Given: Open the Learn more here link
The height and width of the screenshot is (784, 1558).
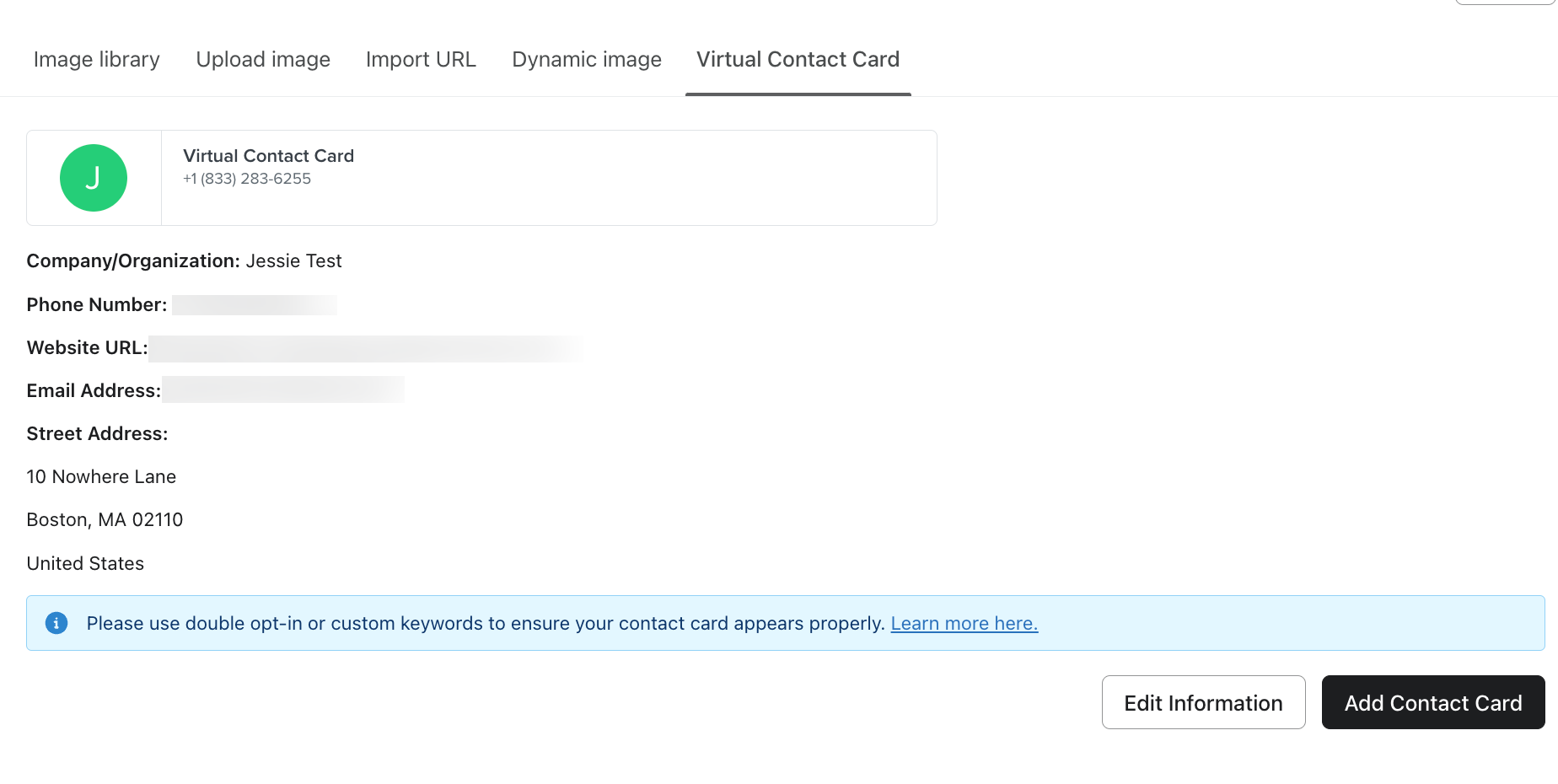Looking at the screenshot, I should (x=964, y=623).
